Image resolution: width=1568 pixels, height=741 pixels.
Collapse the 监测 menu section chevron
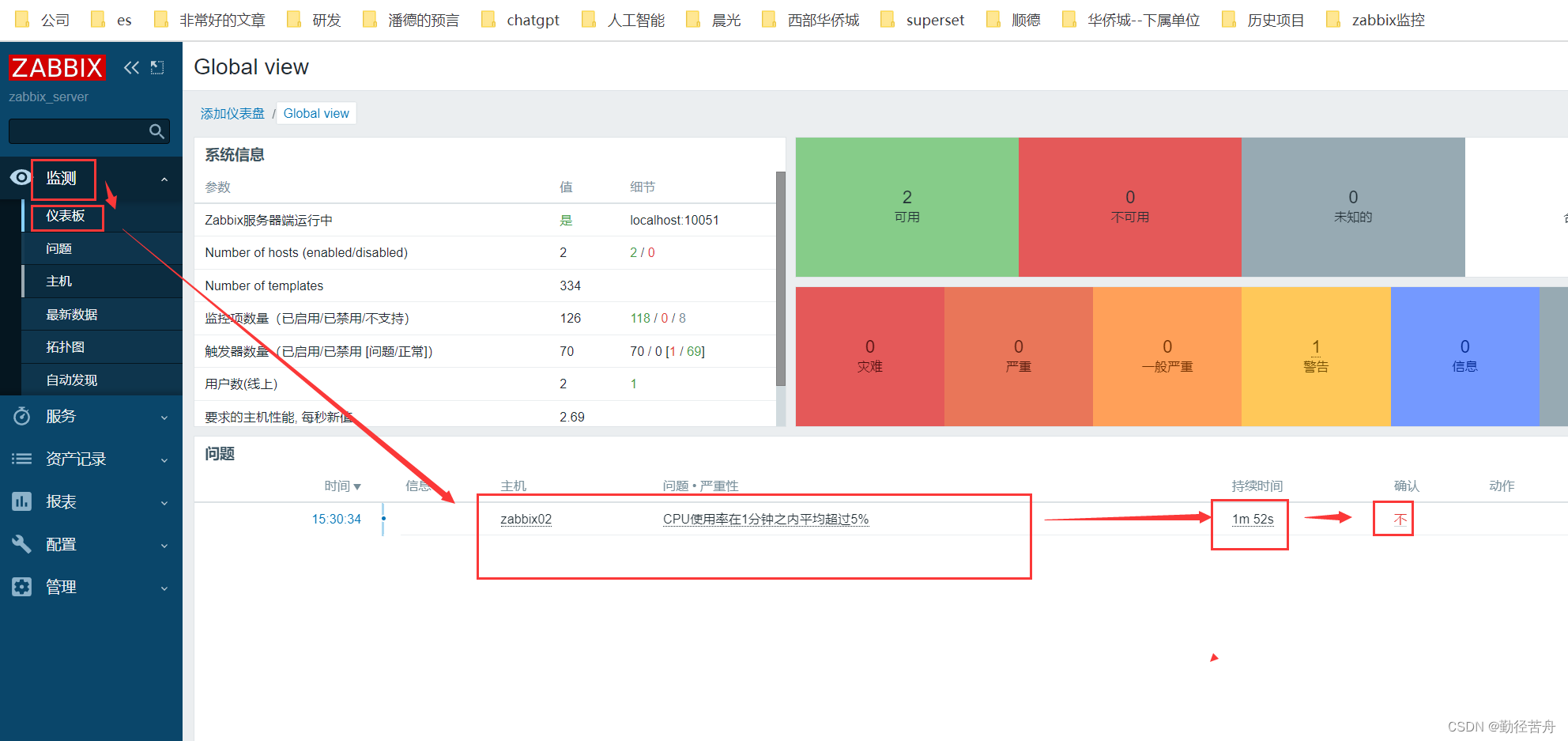(164, 180)
